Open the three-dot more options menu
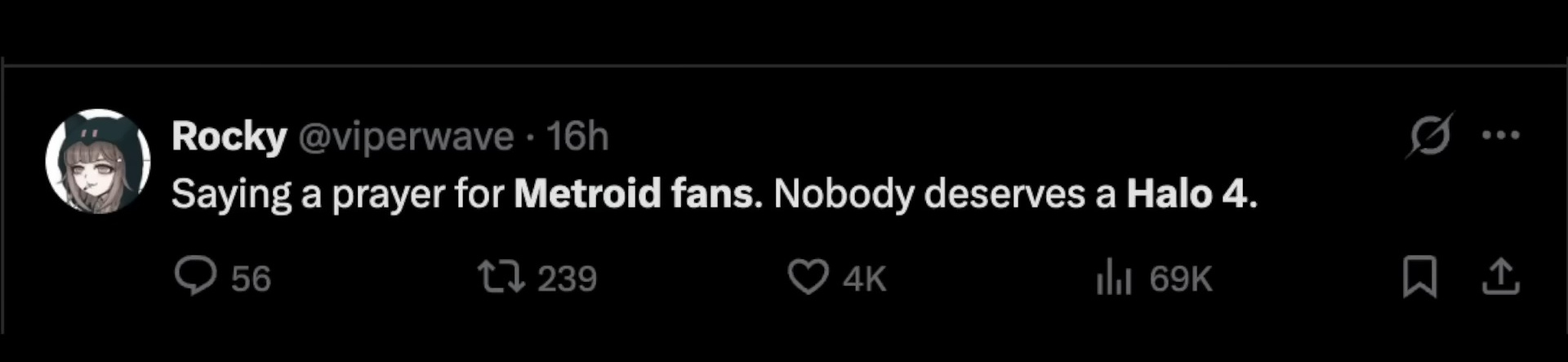Image resolution: width=1568 pixels, height=362 pixels. [x=1500, y=136]
